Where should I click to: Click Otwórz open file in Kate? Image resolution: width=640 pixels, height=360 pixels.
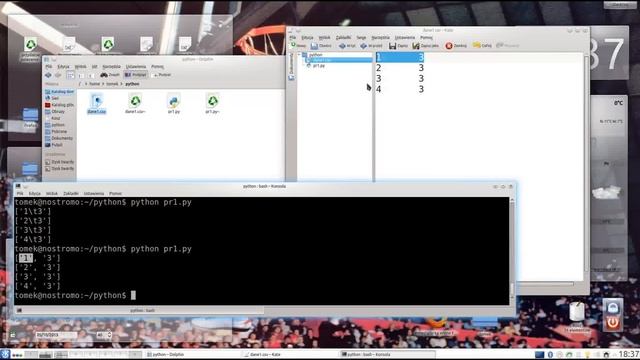tap(321, 46)
